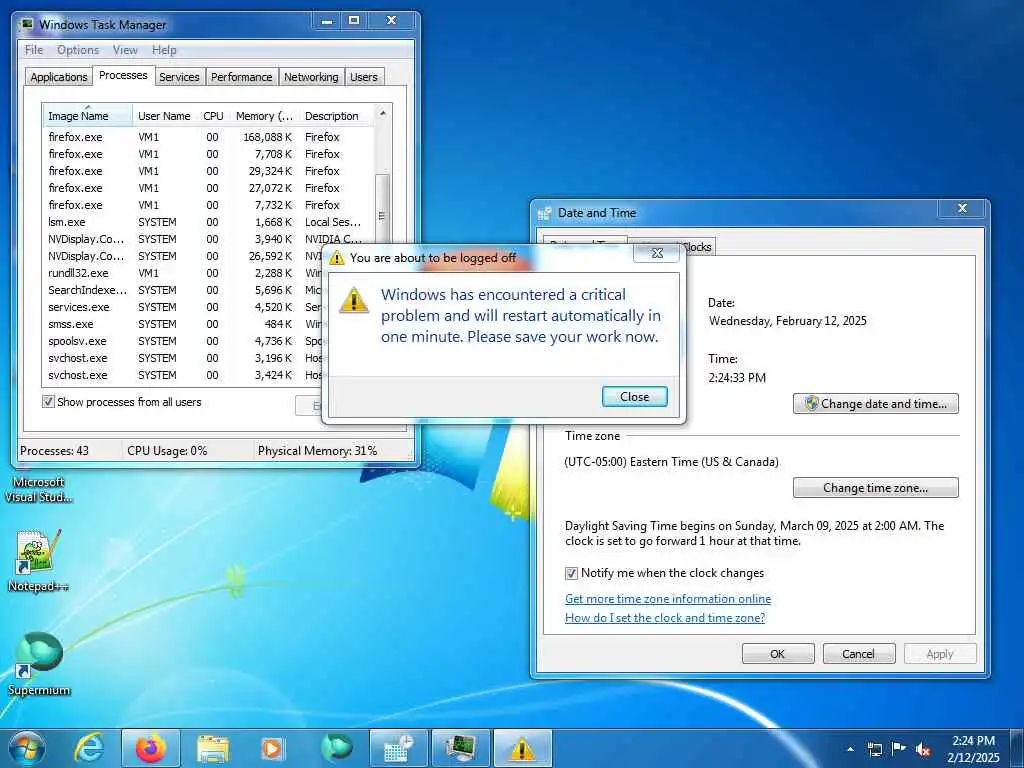Image resolution: width=1024 pixels, height=768 pixels.
Task: Switch to the Performance tab
Action: point(241,77)
